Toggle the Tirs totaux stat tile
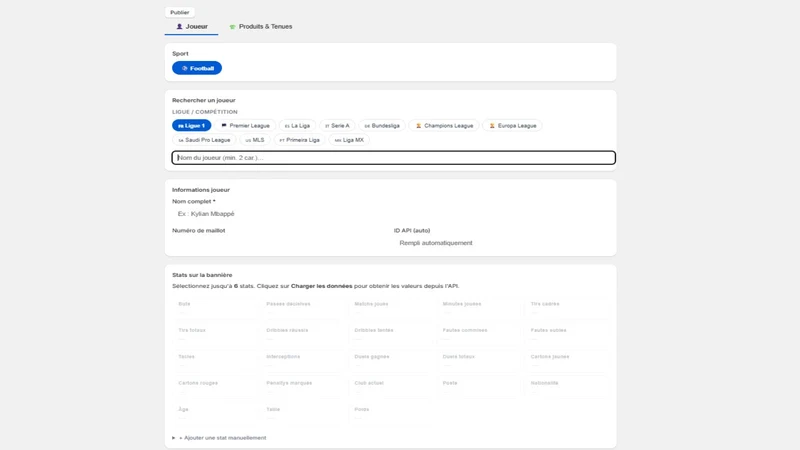 [214, 335]
